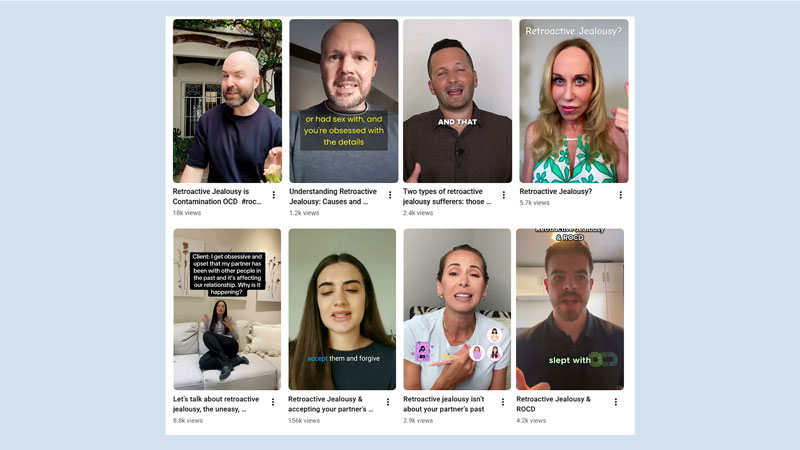Viewport: 800px width, 450px height.
Task: Click three-dot menu beside Retroactive Jealousy? title
Action: click(620, 195)
